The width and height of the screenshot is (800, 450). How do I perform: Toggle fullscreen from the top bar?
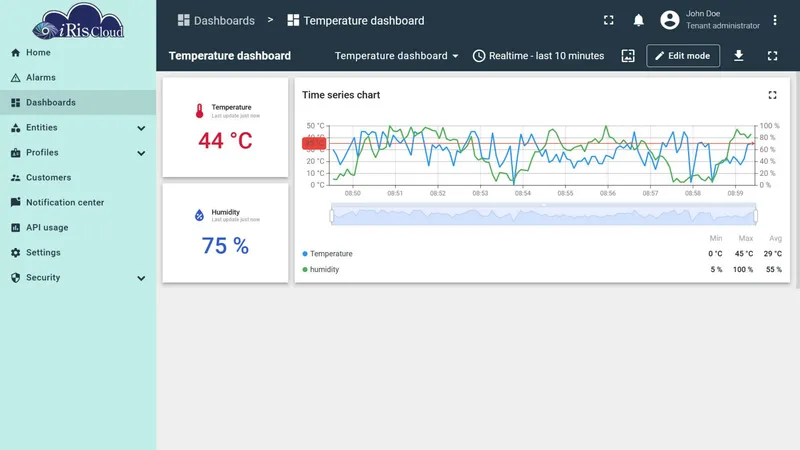click(x=609, y=20)
